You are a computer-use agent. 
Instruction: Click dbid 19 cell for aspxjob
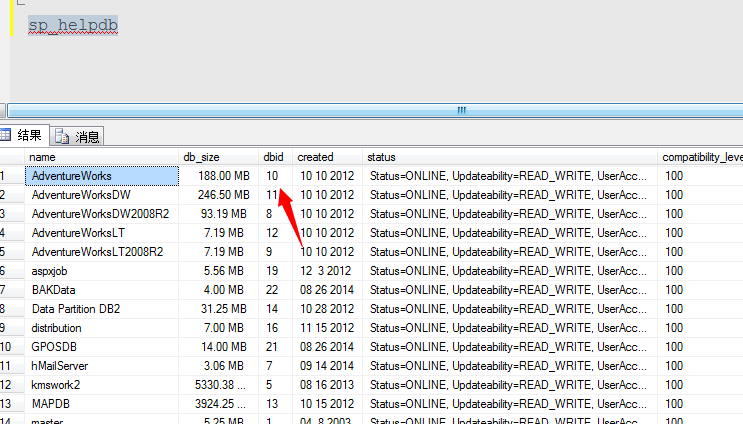click(x=275, y=271)
